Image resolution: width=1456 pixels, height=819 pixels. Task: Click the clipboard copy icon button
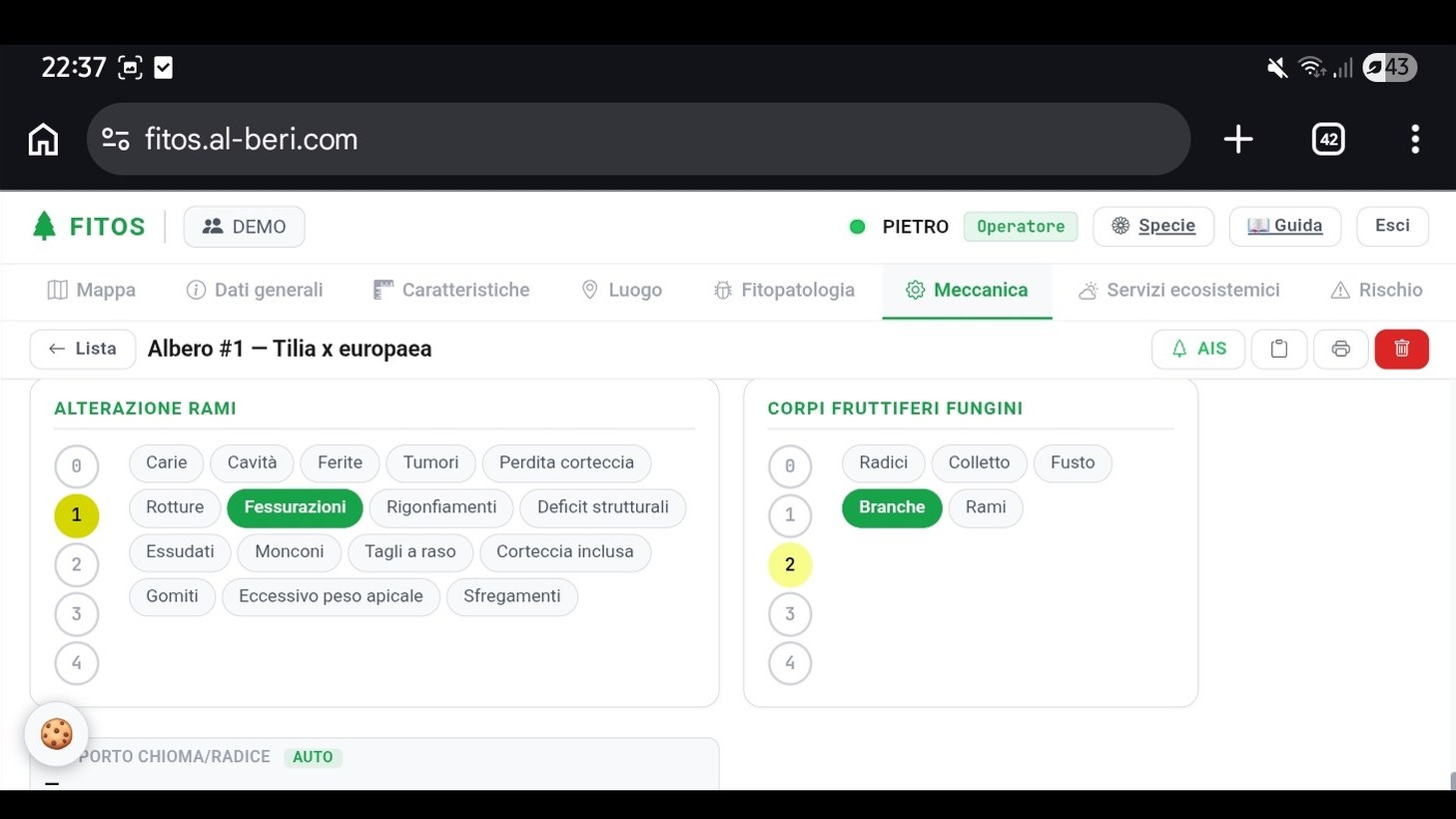(1279, 349)
